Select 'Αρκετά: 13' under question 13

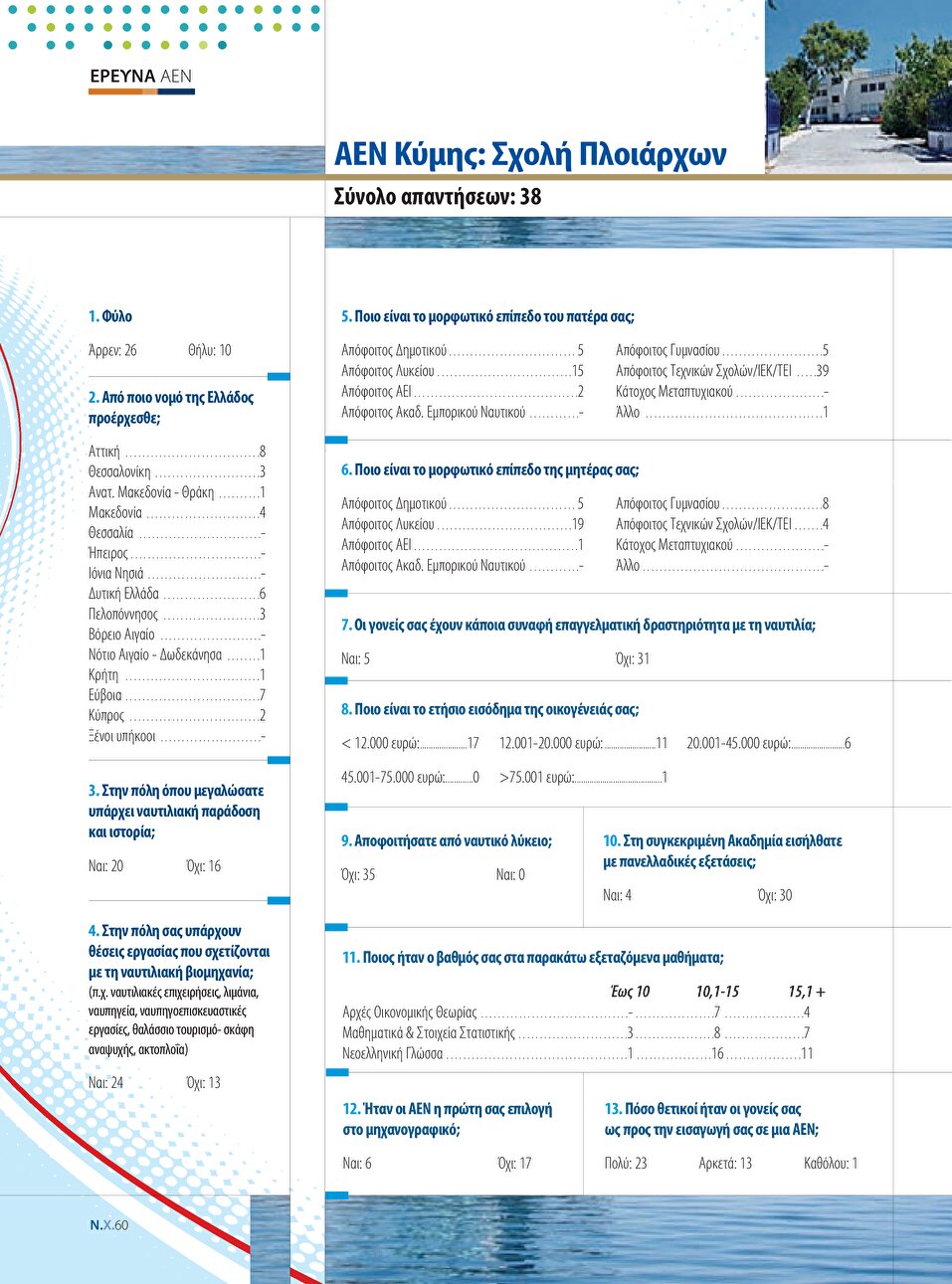coord(725,1164)
